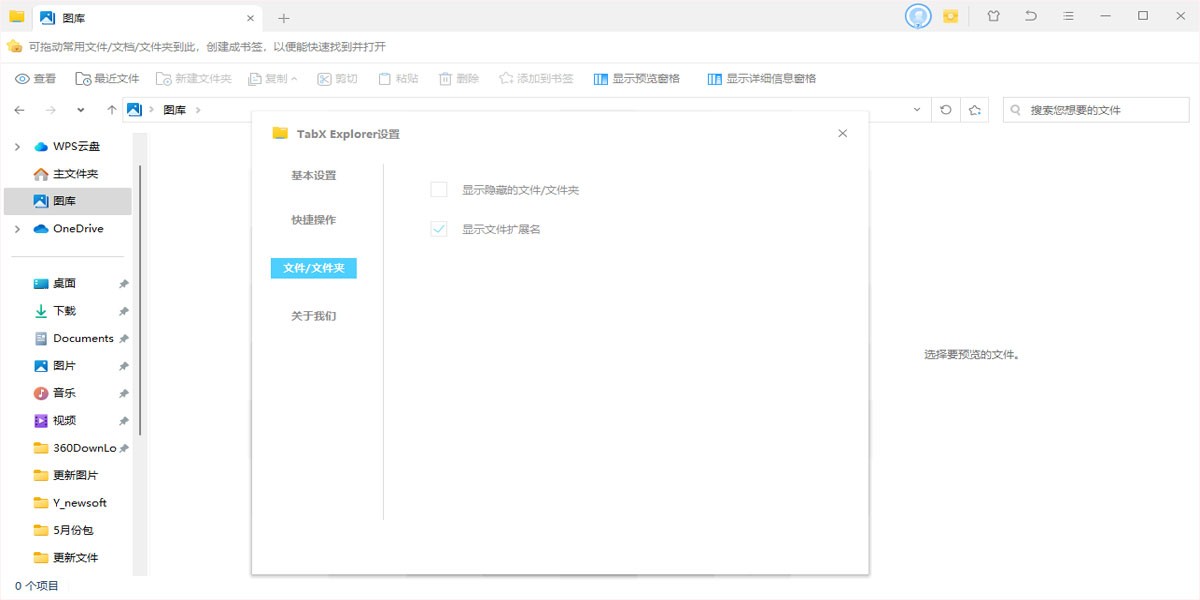
Task: Select the 图库 tab
Action: pyautogui.click(x=148, y=18)
